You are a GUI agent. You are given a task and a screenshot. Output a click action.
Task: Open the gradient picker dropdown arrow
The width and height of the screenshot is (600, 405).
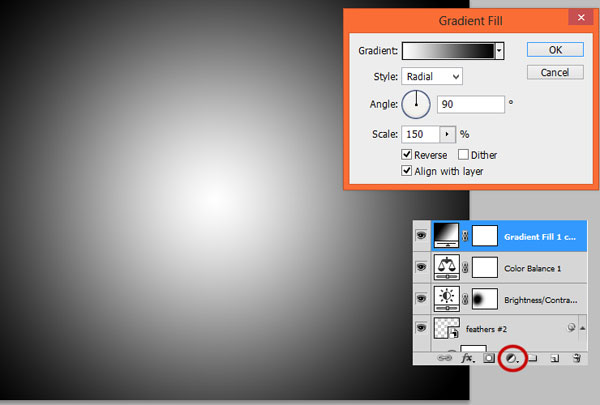click(x=498, y=49)
